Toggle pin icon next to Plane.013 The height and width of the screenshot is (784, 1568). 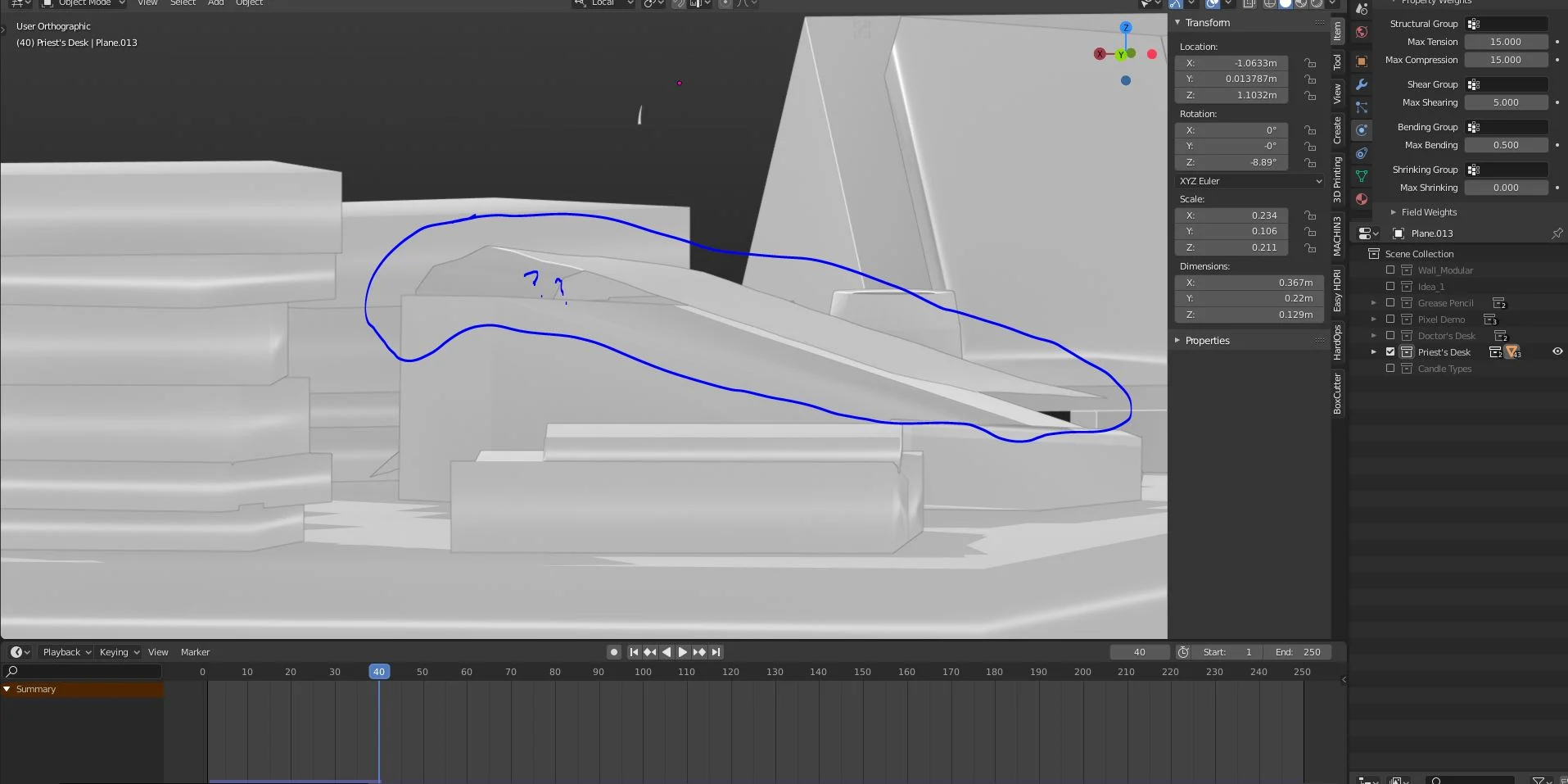pos(1557,233)
